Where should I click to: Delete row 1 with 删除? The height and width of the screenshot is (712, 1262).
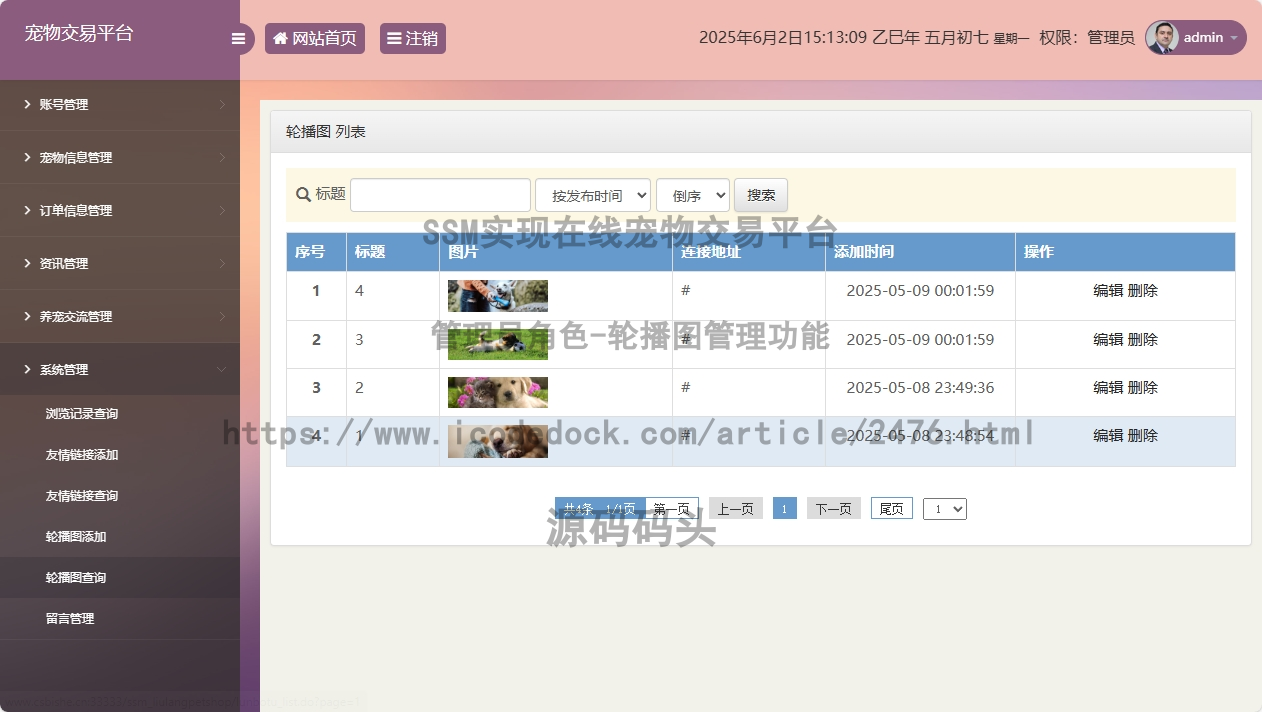pos(1143,291)
